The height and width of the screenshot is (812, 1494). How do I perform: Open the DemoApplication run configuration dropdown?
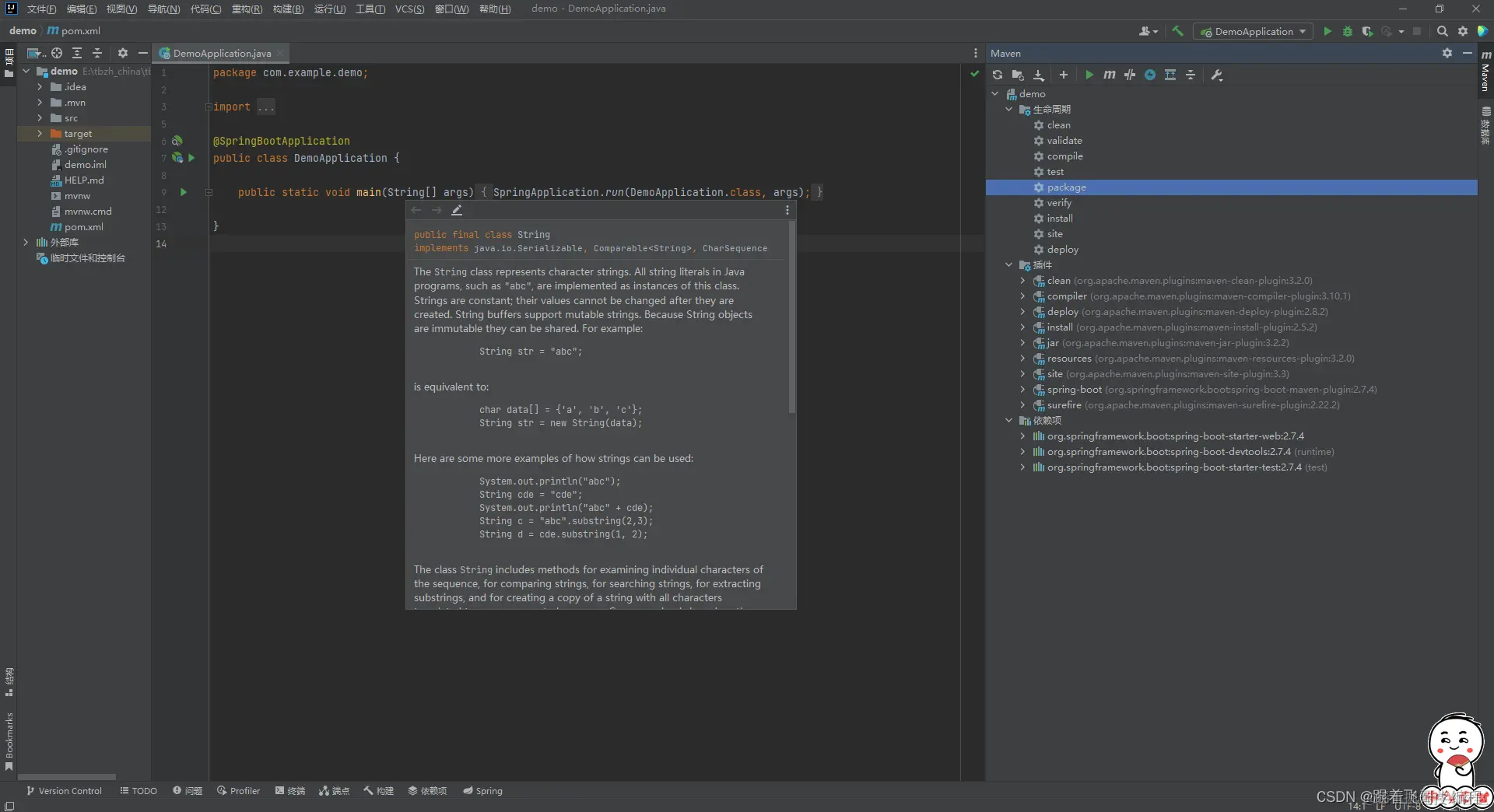pos(1254,32)
